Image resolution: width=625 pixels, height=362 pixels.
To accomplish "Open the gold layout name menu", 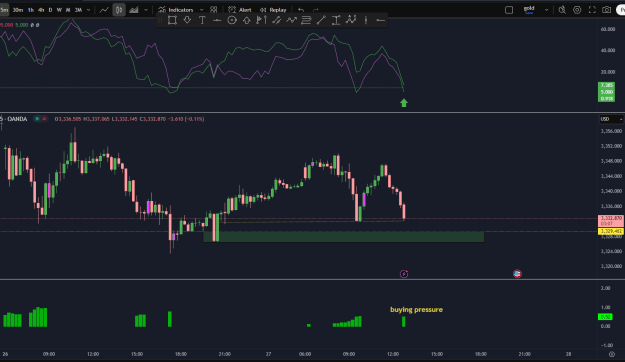I will coord(529,10).
